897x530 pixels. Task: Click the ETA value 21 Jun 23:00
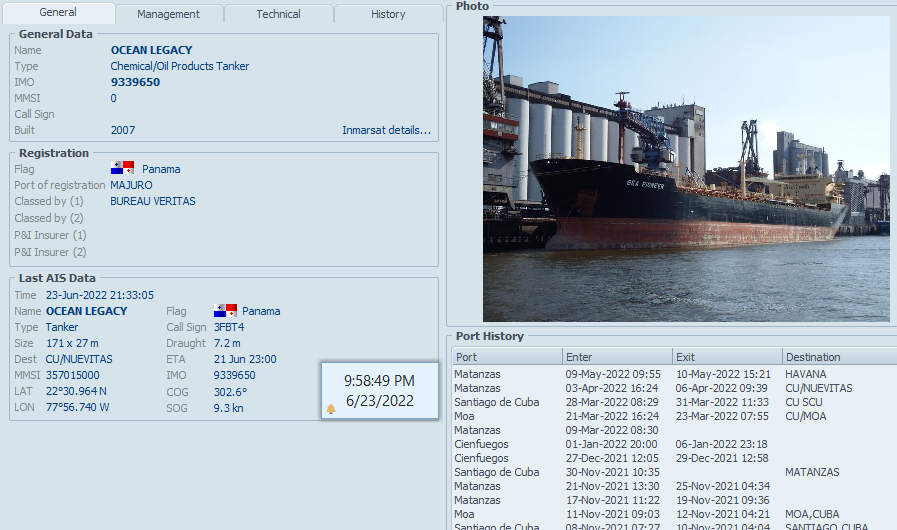245,359
